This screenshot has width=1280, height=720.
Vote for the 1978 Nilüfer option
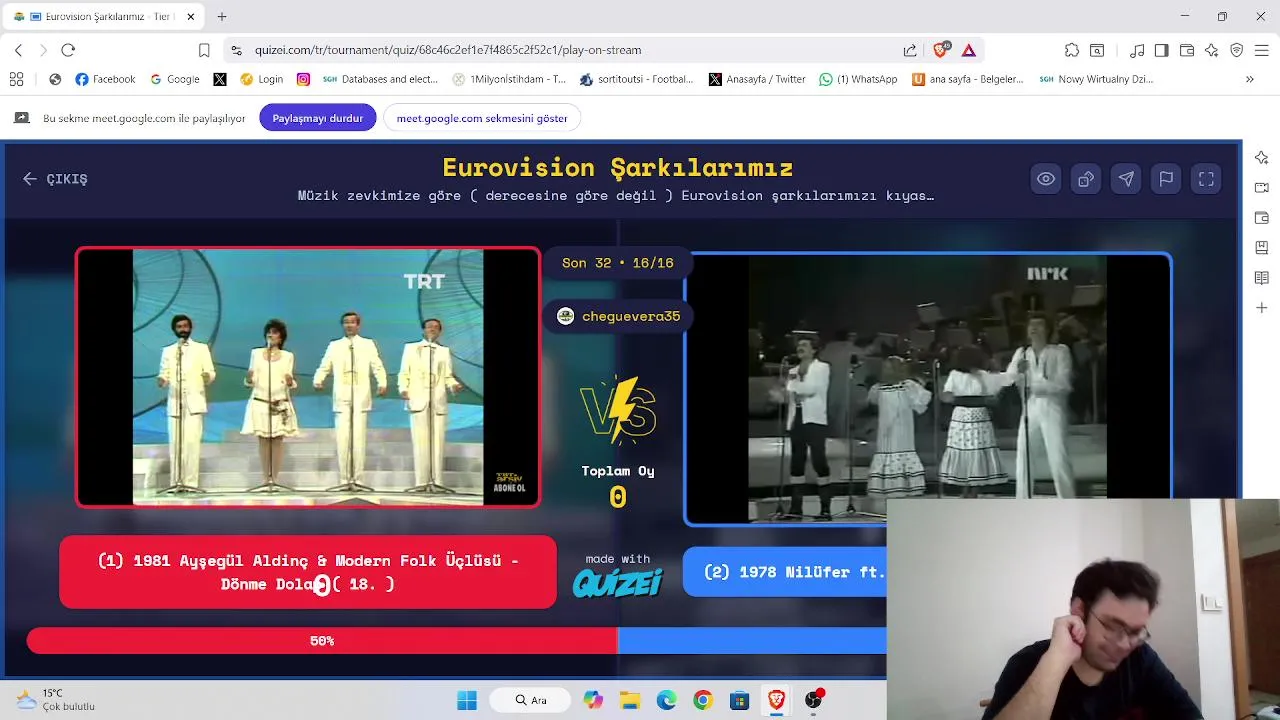785,572
